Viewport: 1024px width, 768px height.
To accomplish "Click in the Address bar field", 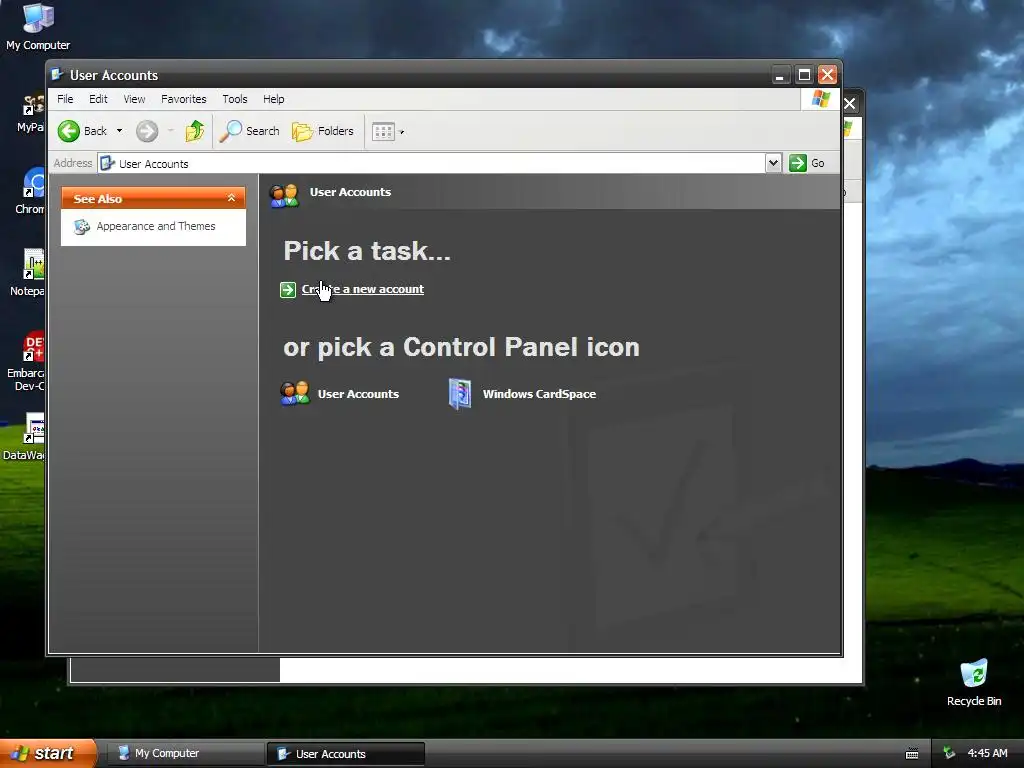I will tap(431, 163).
